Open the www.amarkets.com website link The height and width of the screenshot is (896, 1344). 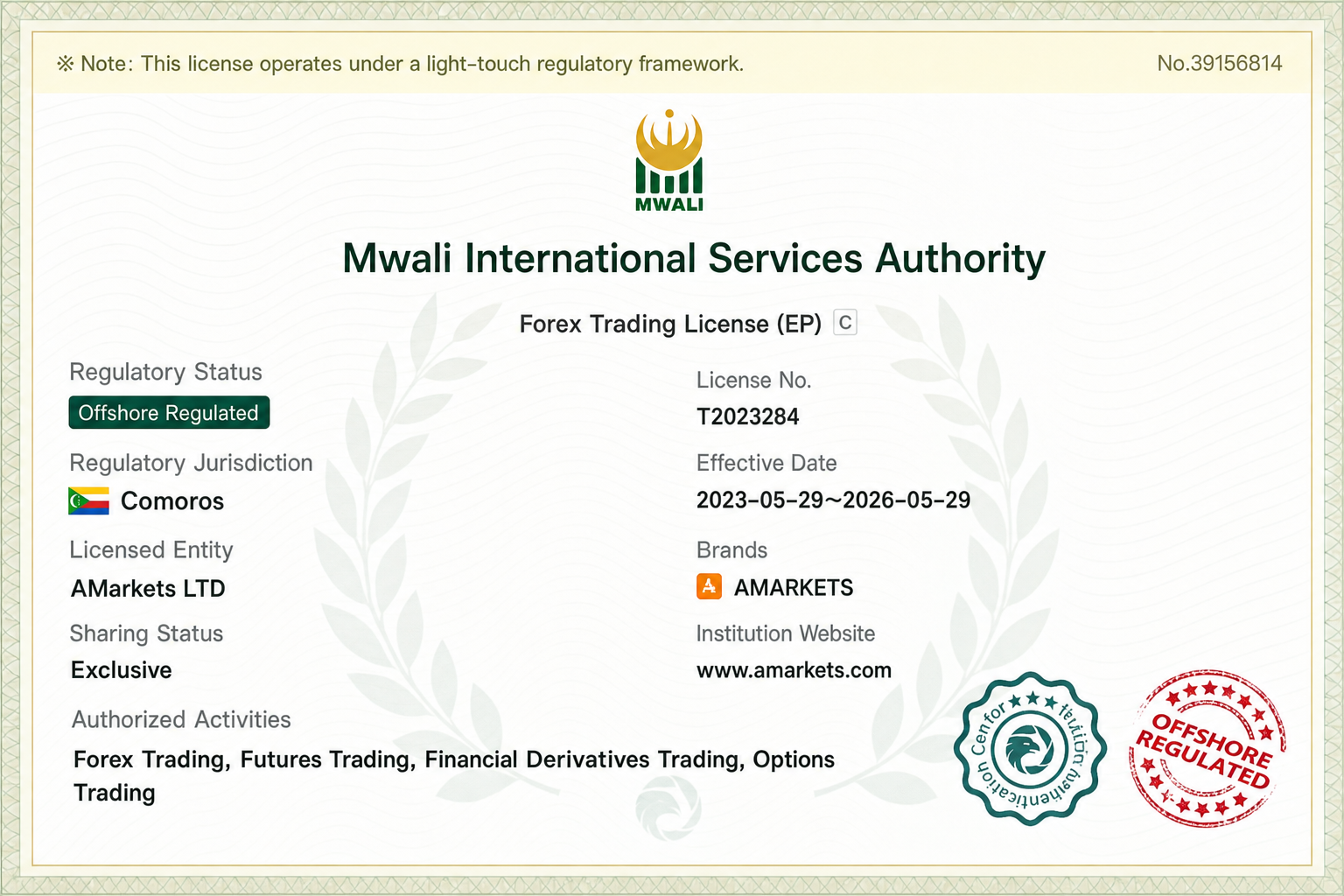[x=794, y=670]
